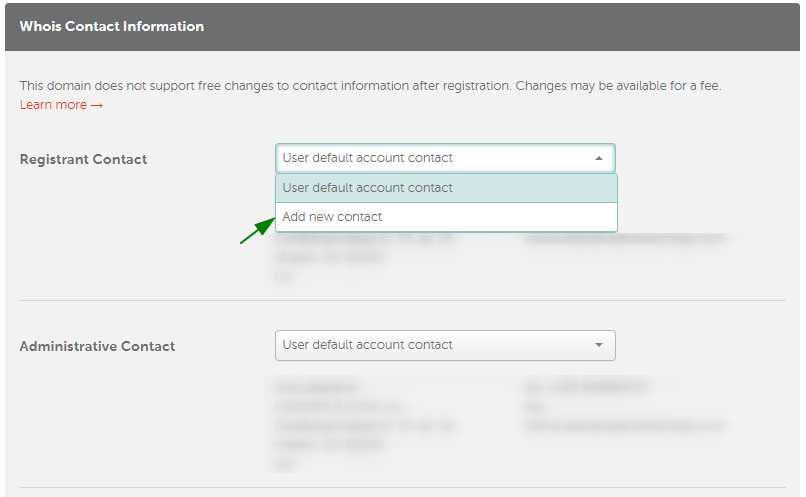This screenshot has width=806, height=497.
Task: Click the Whois Contact Information header bar
Action: [402, 27]
